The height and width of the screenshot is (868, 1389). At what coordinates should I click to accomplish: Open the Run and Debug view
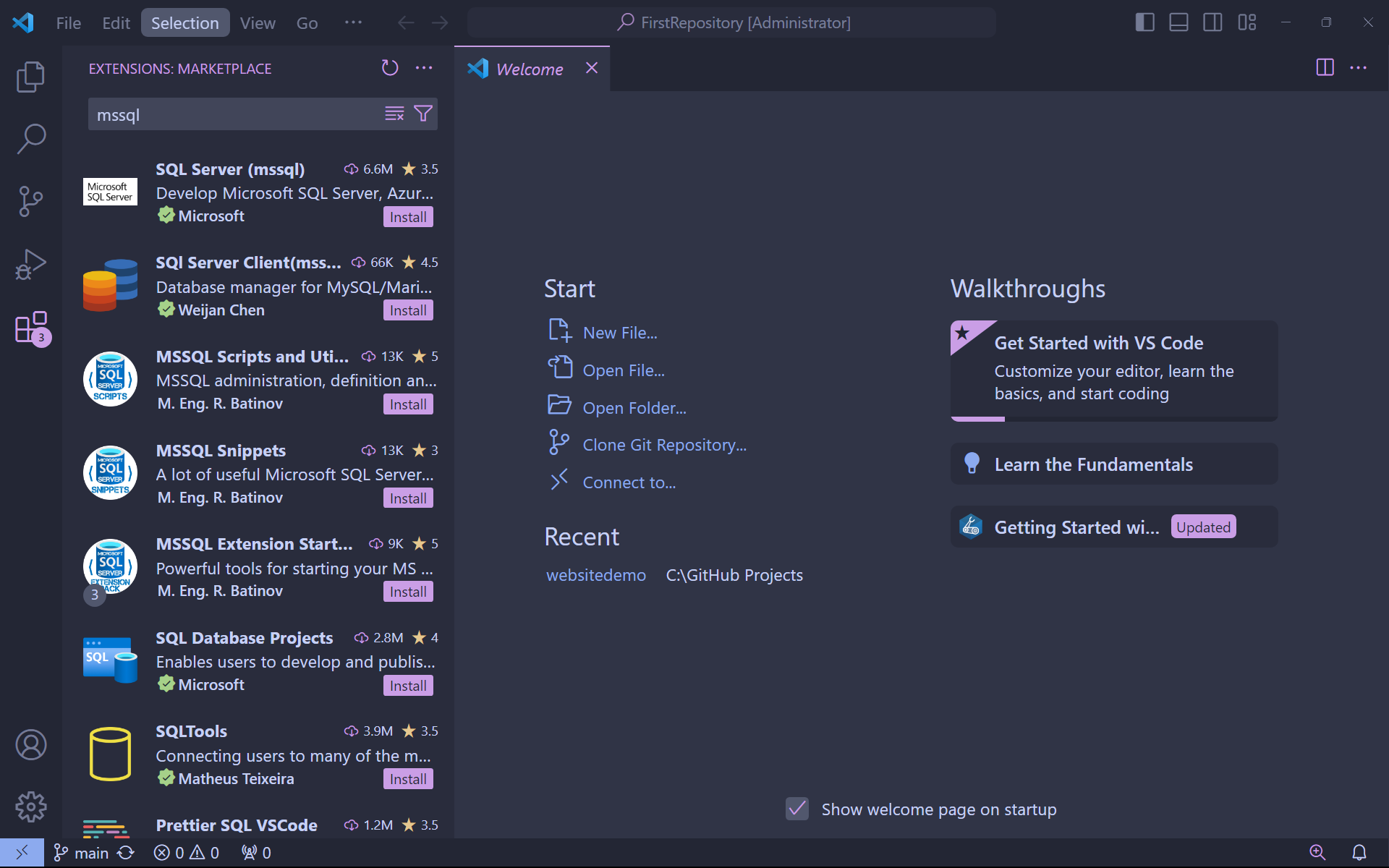point(30,264)
